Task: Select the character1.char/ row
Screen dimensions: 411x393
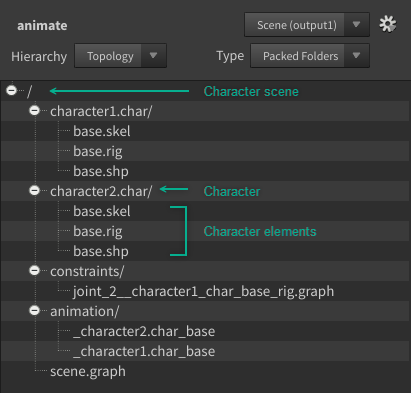Action: click(205, 111)
